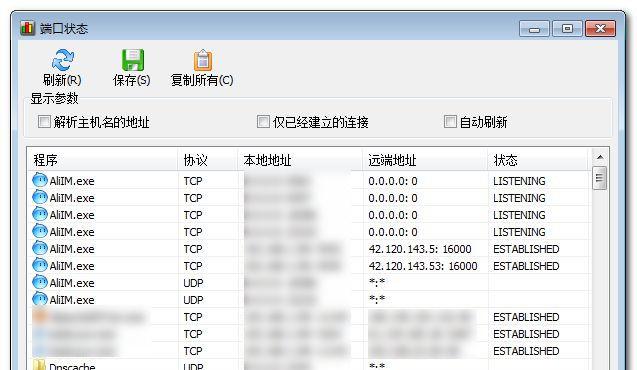The width and height of the screenshot is (637, 370).
Task: Click ESTABLISHED status in 42.120.143.5 row
Action: (x=526, y=249)
